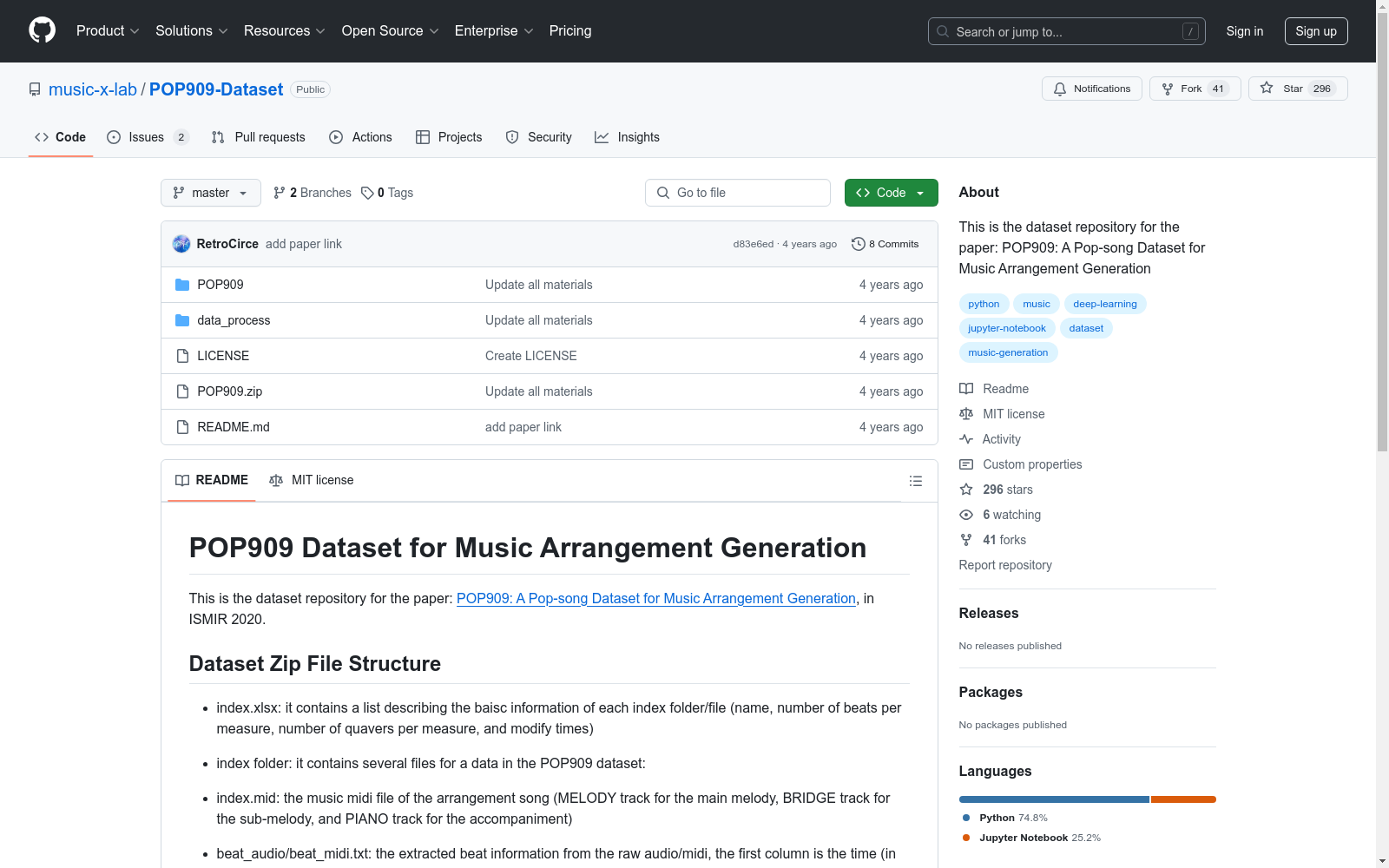Open commit d83e6ed hash link
Screen dimensions: 1389x868
[x=753, y=244]
